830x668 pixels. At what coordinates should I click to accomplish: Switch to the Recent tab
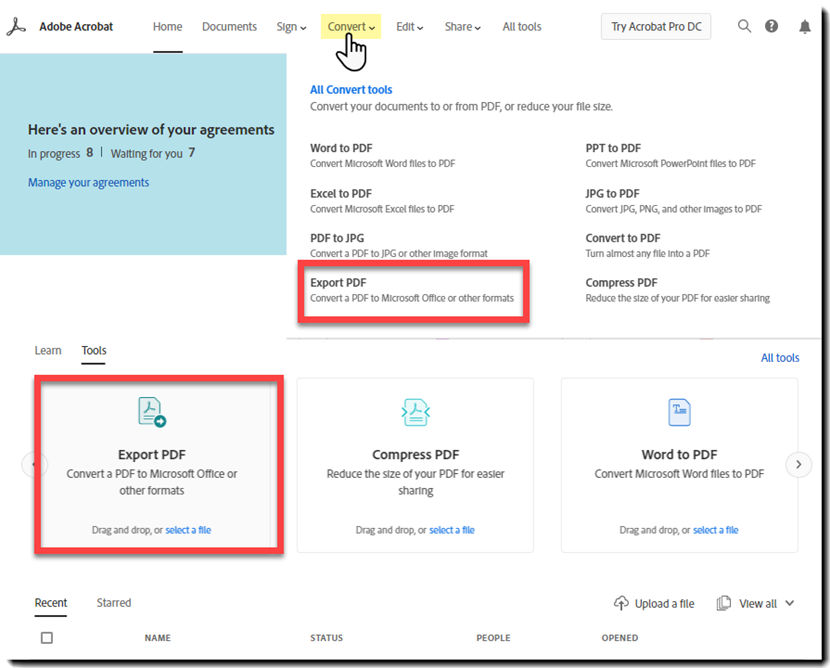tap(51, 603)
